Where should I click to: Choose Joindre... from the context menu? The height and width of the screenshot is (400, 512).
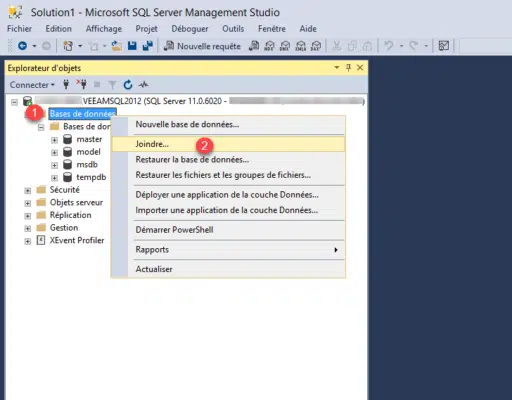point(228,144)
